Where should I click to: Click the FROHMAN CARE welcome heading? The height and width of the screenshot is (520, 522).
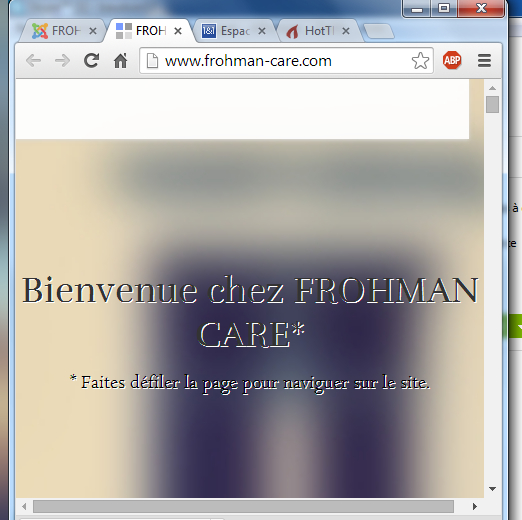250,312
